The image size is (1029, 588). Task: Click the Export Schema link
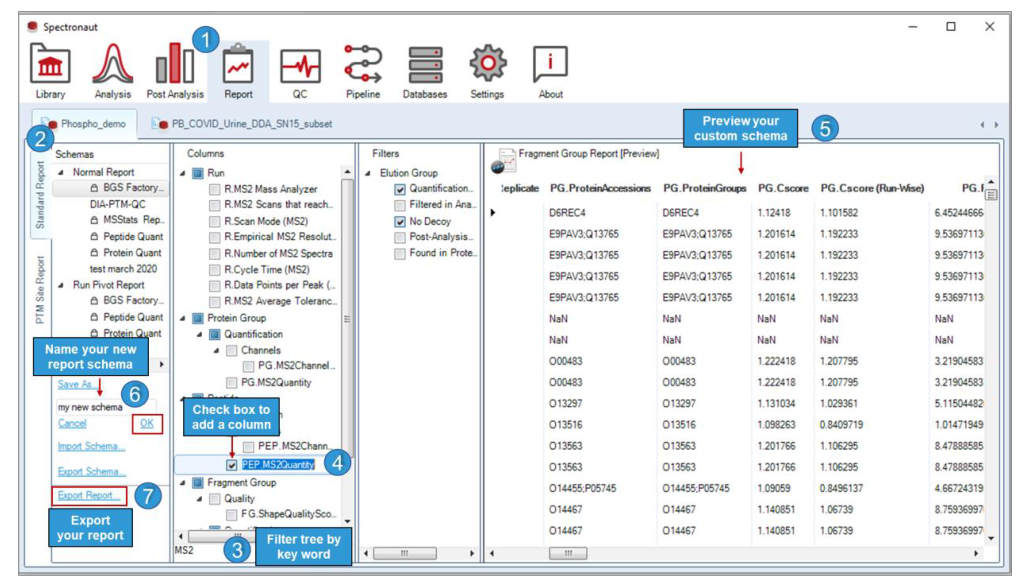tap(91, 472)
